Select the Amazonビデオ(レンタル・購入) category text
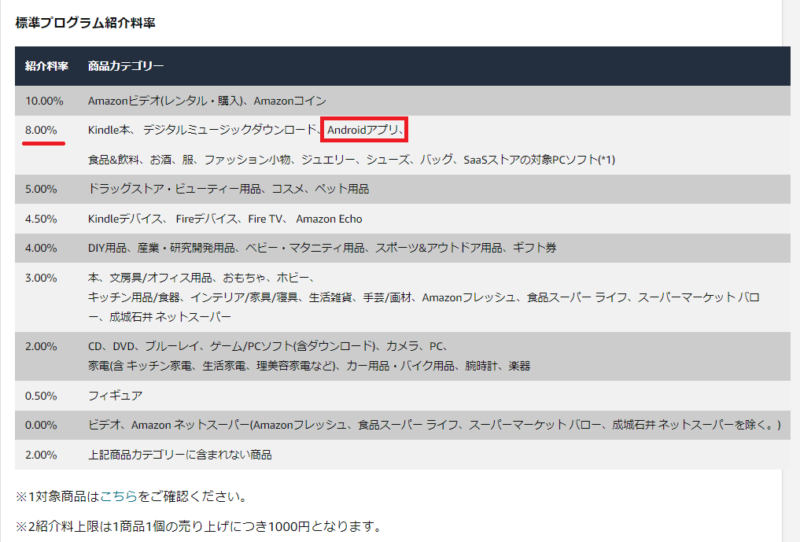 tap(165, 101)
